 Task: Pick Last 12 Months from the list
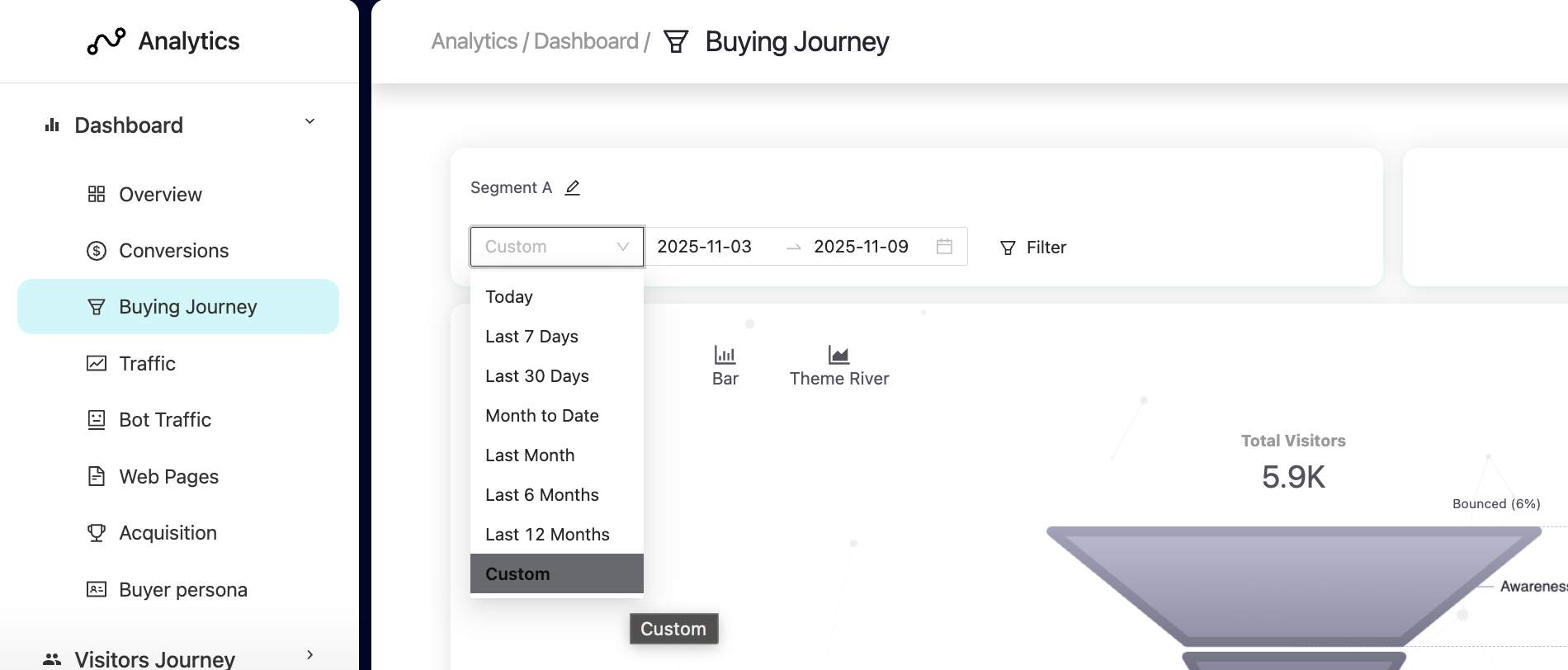[x=547, y=535]
